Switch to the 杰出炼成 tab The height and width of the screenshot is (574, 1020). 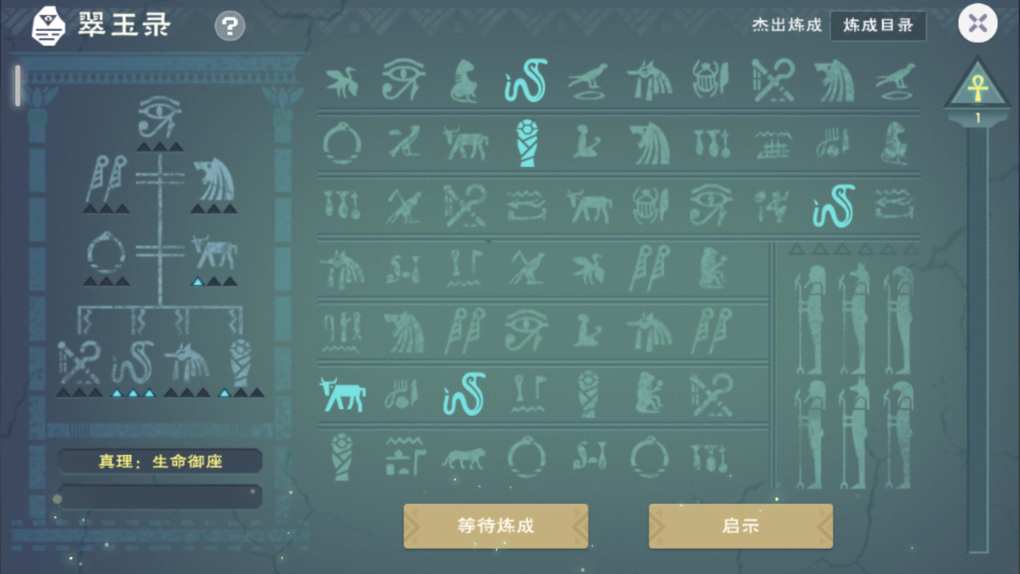[787, 25]
